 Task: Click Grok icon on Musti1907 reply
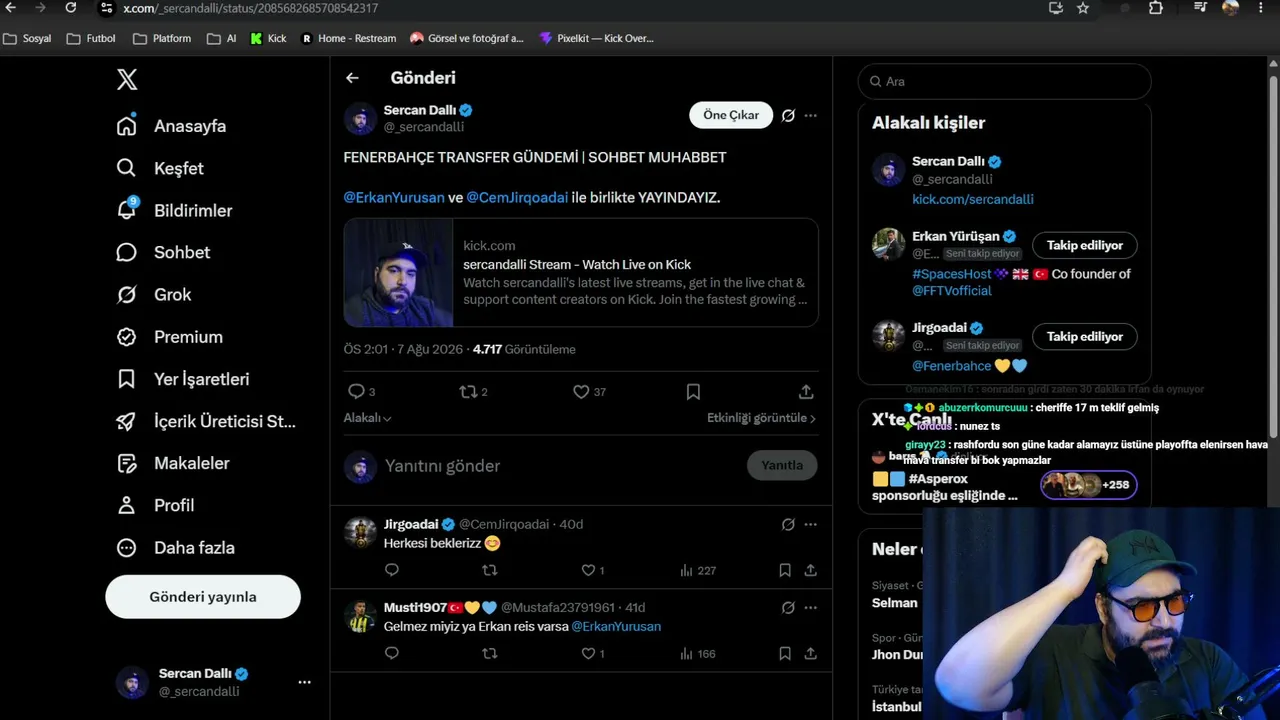(x=788, y=607)
